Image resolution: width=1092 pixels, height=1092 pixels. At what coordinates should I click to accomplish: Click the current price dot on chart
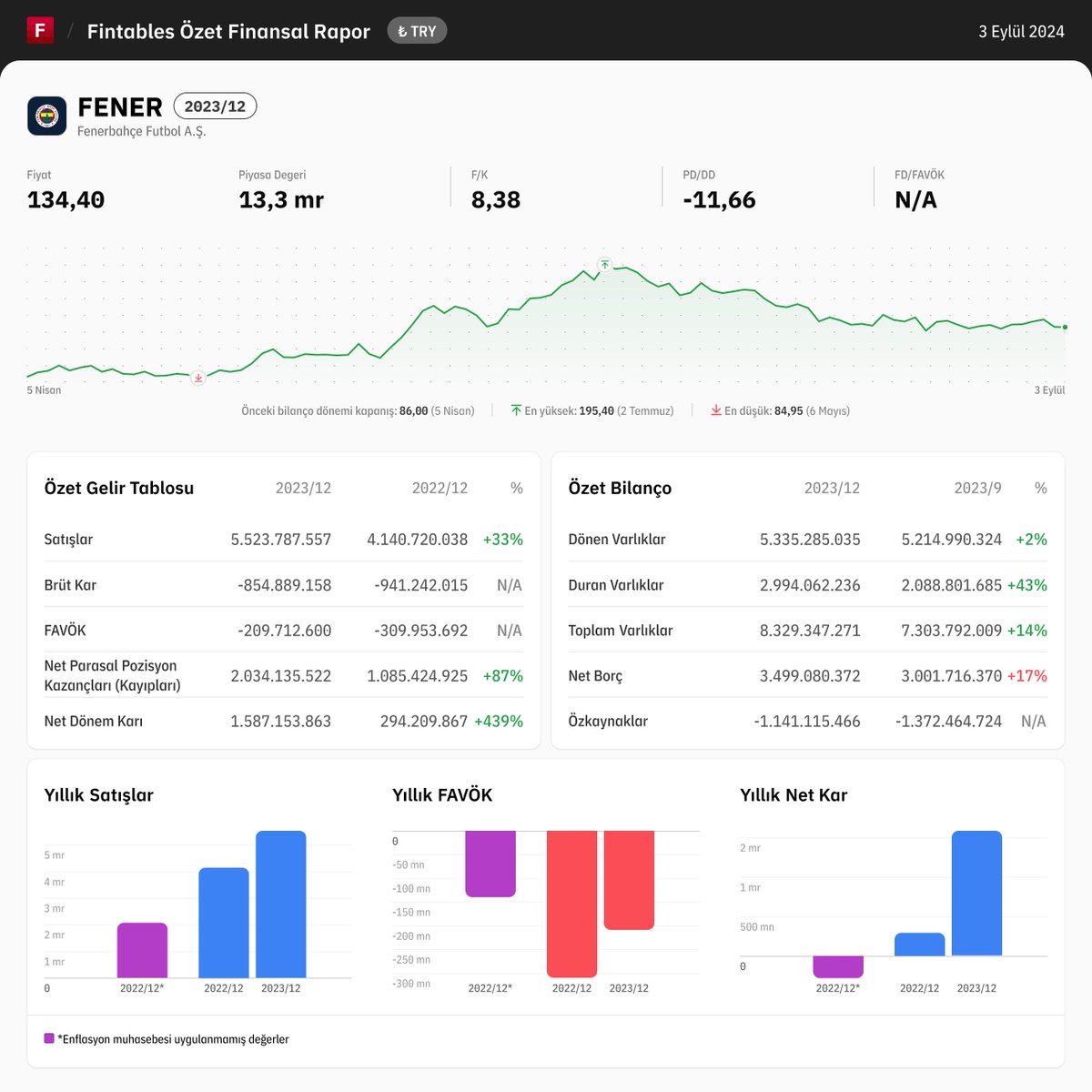[x=1065, y=327]
